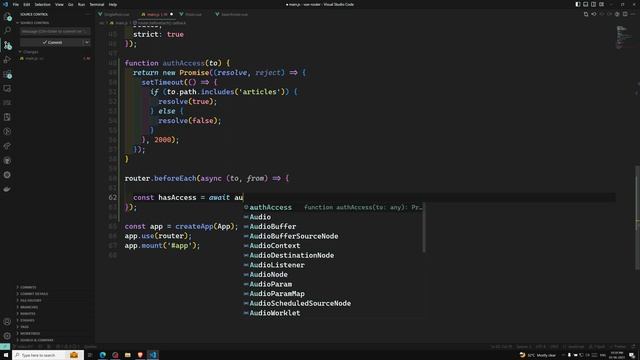This screenshot has width=640, height=360.
Task: Pick AudioParamMap from the suggestion list
Action: click(x=333, y=294)
